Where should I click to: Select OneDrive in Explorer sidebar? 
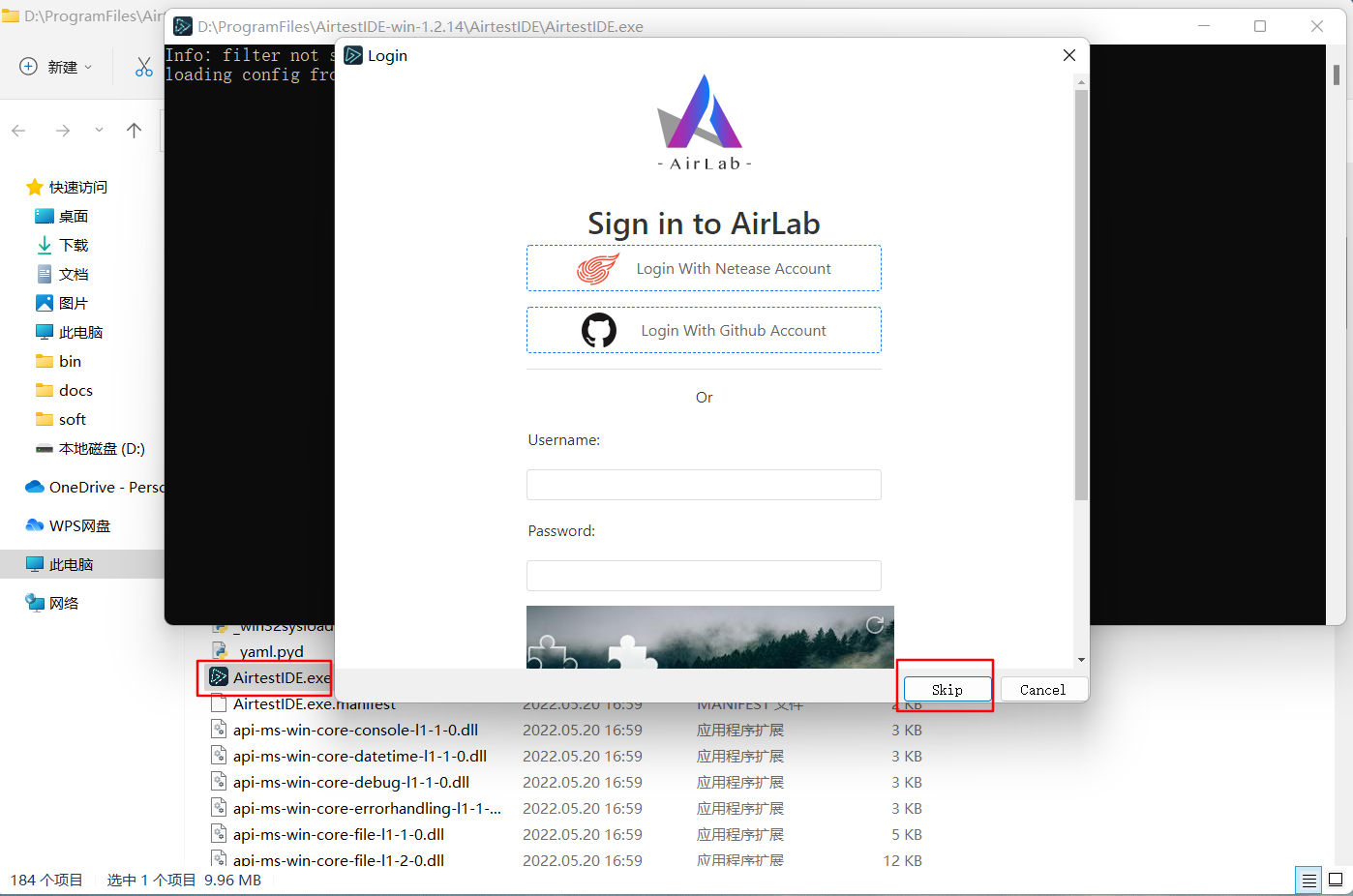click(x=95, y=487)
